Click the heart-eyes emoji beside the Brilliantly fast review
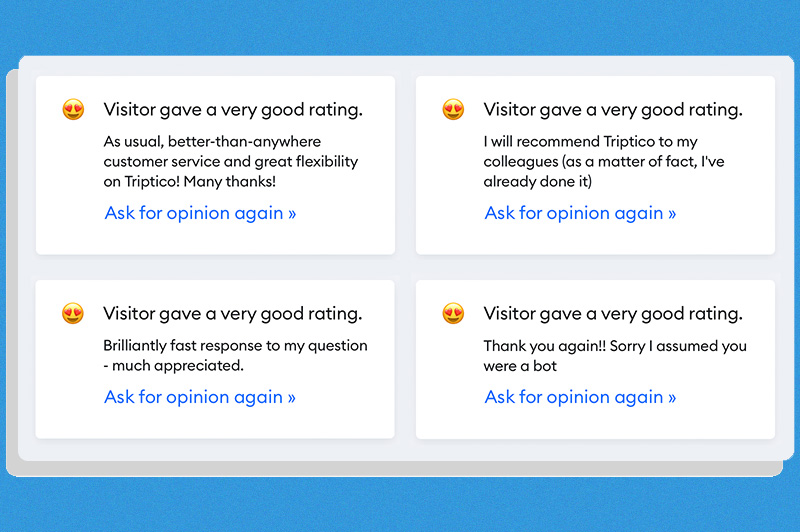 pos(73,314)
